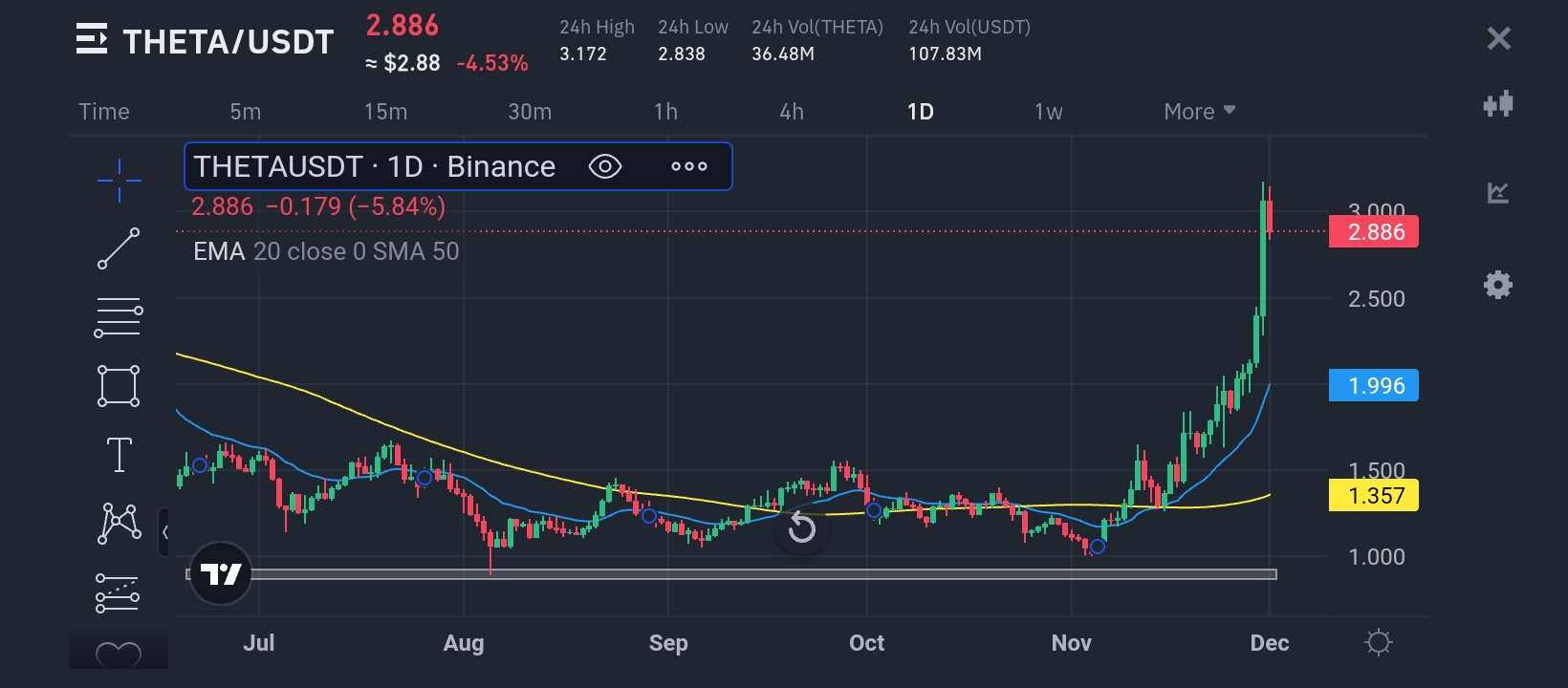The width and height of the screenshot is (1568, 688).
Task: Click the THETA/USDT pair title
Action: (x=229, y=41)
